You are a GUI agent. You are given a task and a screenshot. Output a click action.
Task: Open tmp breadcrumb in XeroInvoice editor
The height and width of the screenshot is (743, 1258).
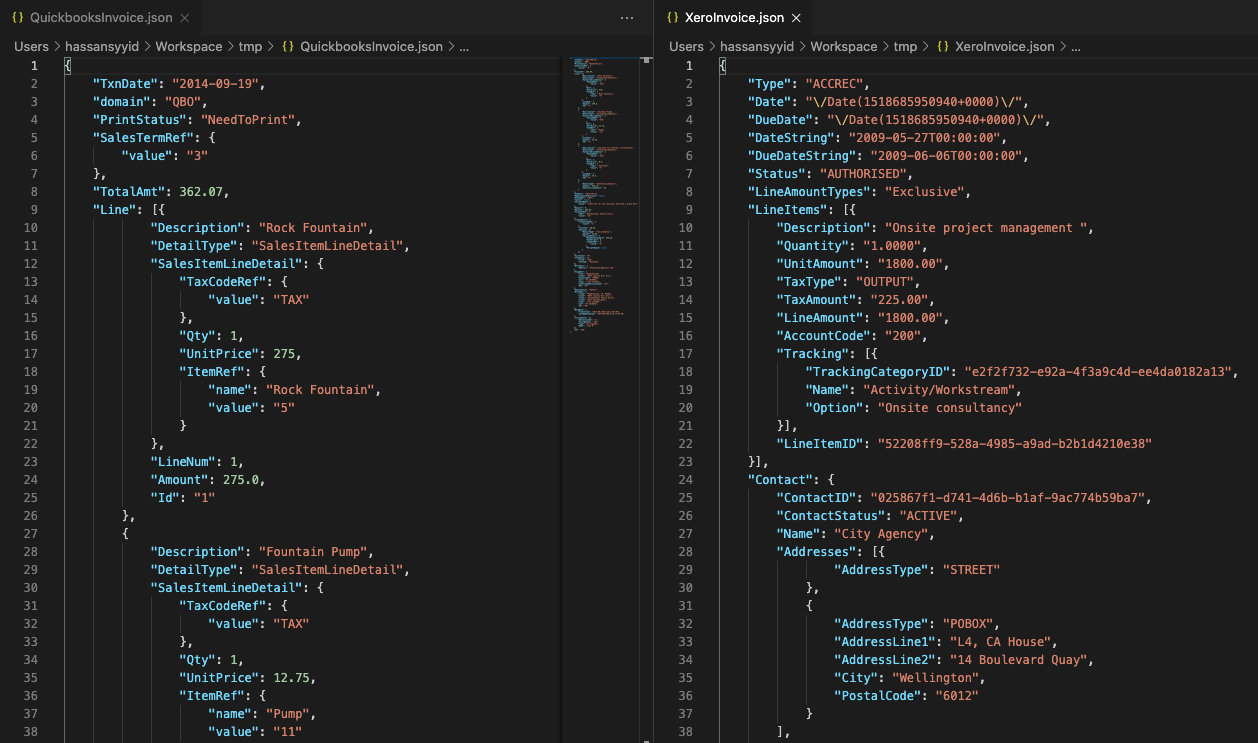(905, 47)
